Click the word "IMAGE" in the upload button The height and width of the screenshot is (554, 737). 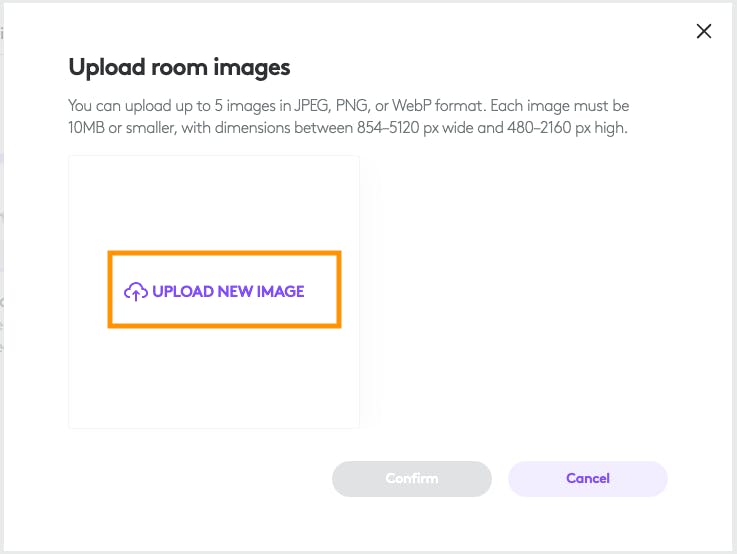279,292
